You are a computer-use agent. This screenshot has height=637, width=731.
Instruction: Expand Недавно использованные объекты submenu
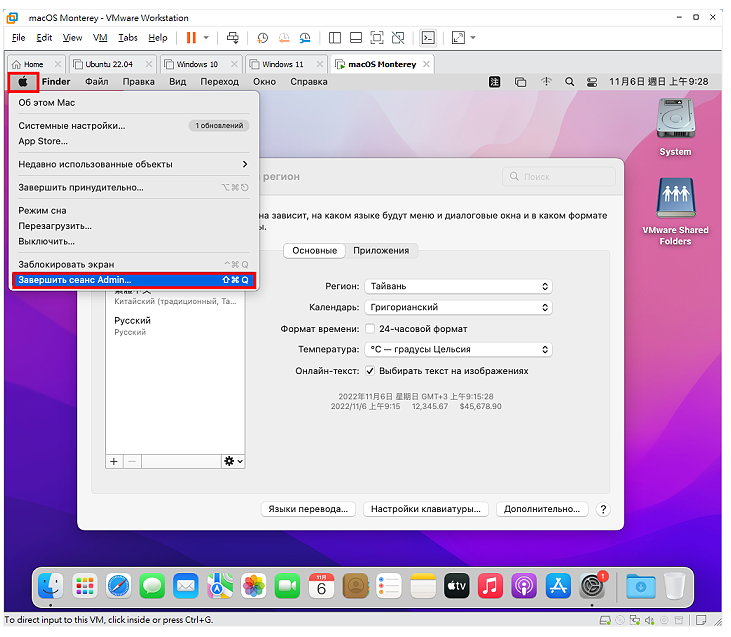[x=133, y=164]
